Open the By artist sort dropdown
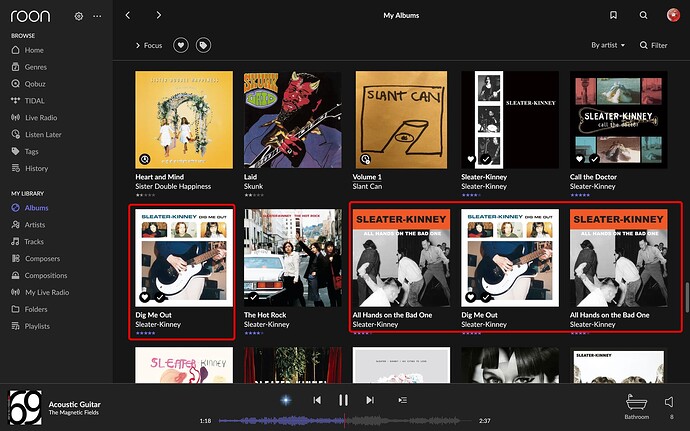Viewport: 690px width, 431px height. coord(608,45)
